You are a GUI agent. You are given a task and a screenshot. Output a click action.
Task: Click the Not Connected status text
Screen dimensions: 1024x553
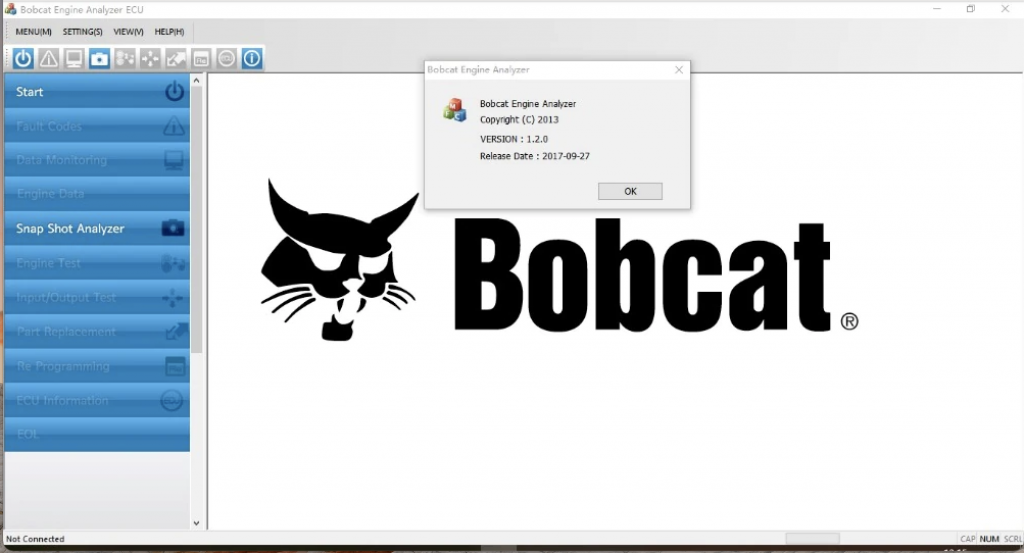pyautogui.click(x=35, y=539)
